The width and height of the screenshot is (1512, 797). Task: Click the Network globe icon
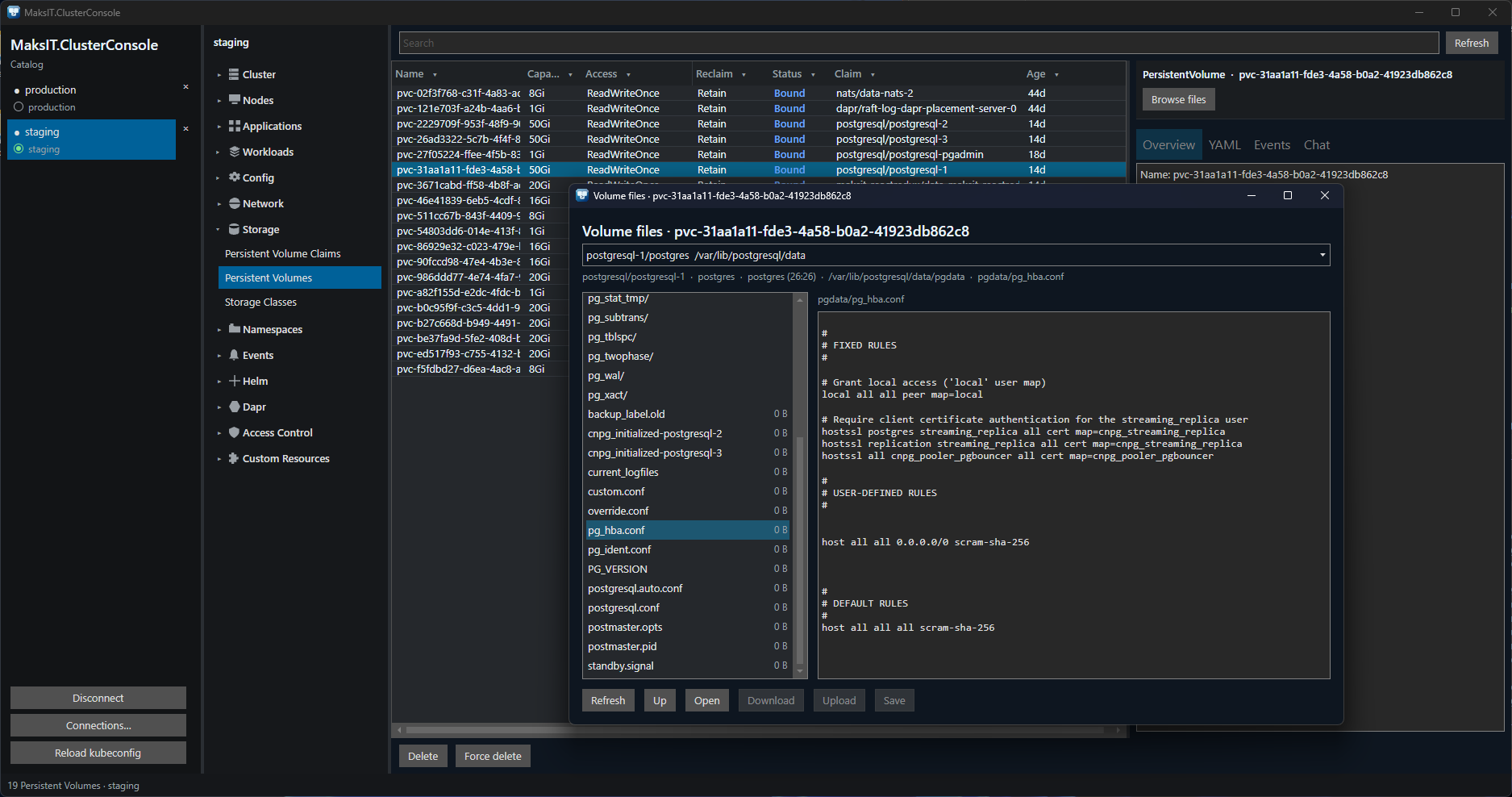(235, 203)
